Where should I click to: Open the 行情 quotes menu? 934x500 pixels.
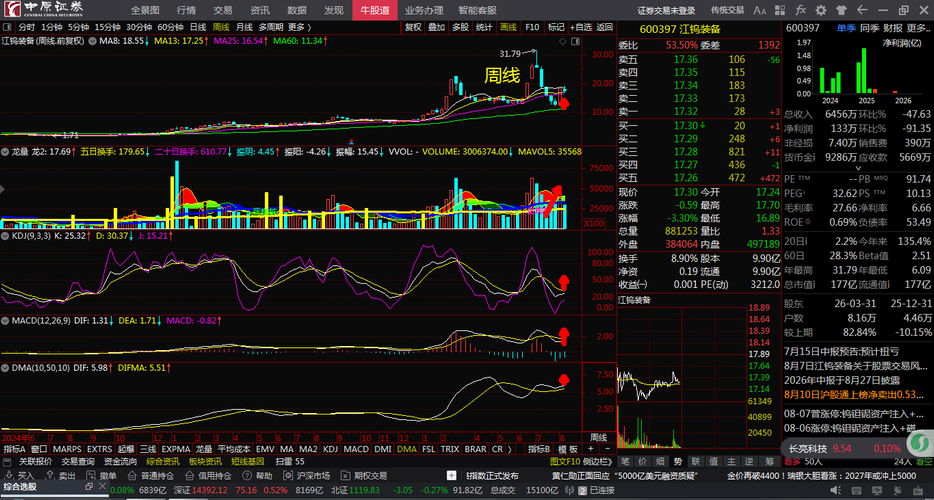coord(185,10)
